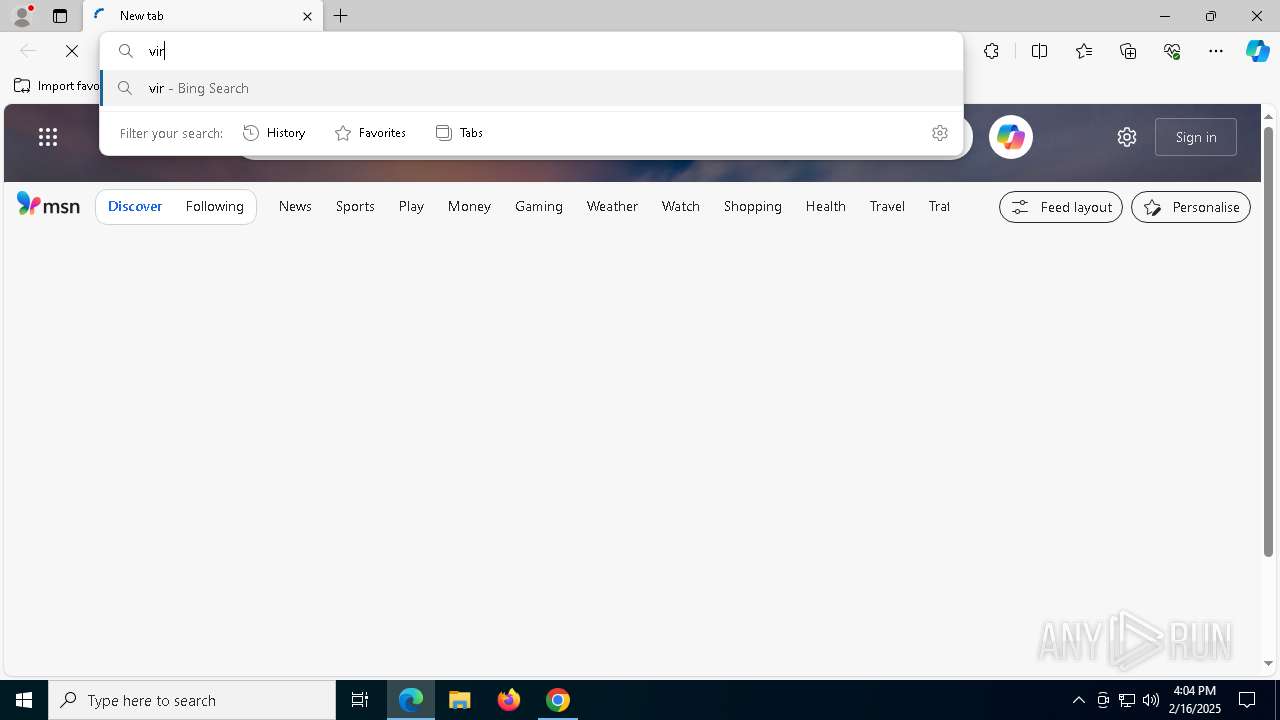Viewport: 1280px width, 720px height.
Task: Click the taskbar search box
Action: (192, 700)
